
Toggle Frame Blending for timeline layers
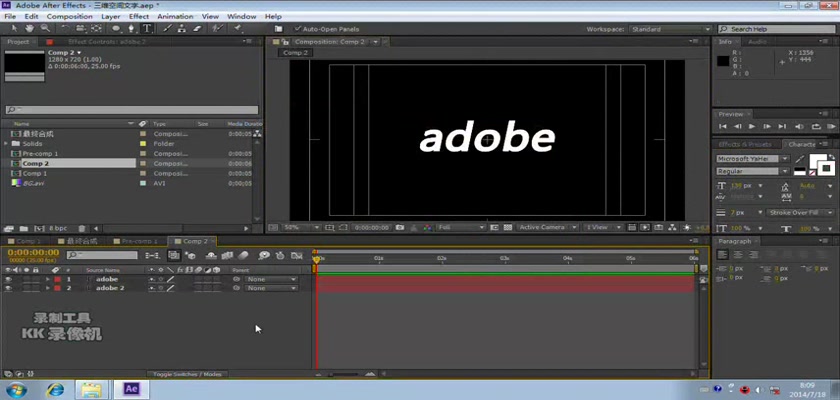(227, 256)
